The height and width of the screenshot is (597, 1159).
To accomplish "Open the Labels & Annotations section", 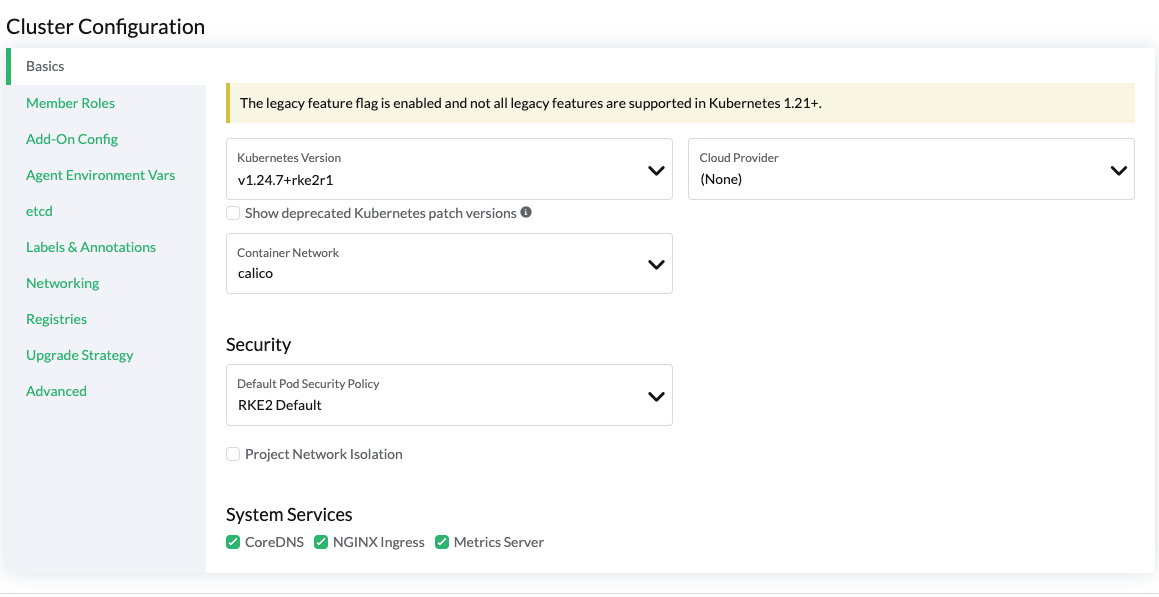I will coord(91,247).
